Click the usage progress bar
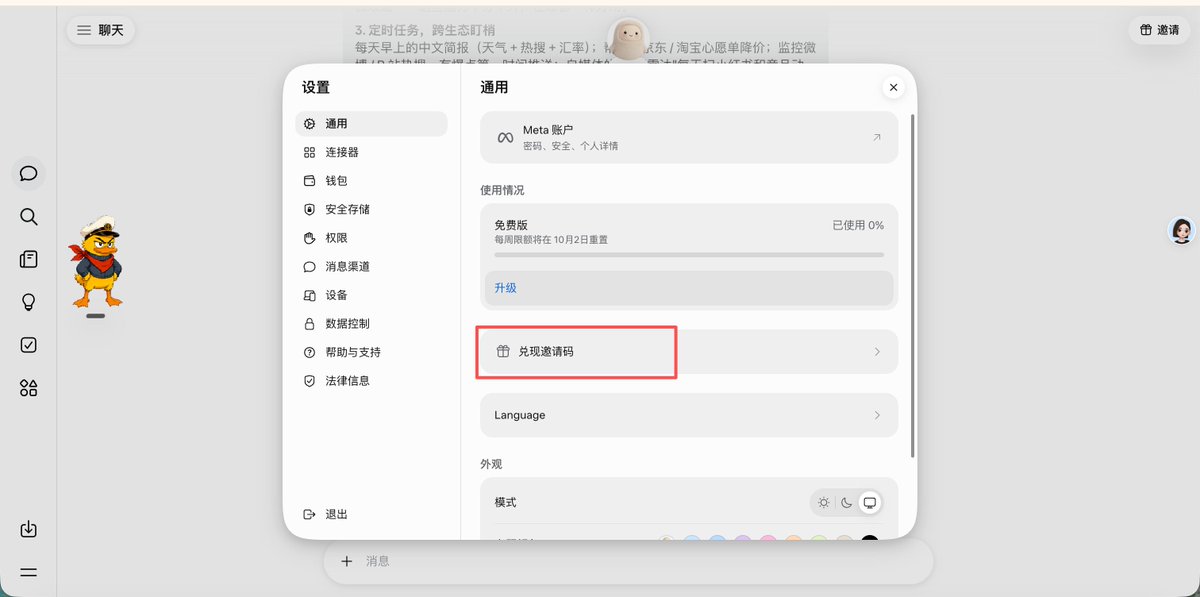The width and height of the screenshot is (1200, 597). (x=689, y=255)
